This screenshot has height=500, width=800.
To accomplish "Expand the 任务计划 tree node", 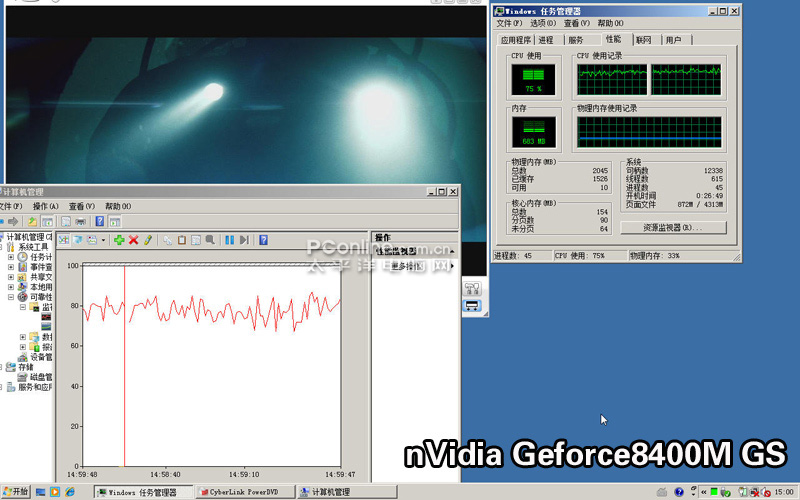I will tap(11, 257).
